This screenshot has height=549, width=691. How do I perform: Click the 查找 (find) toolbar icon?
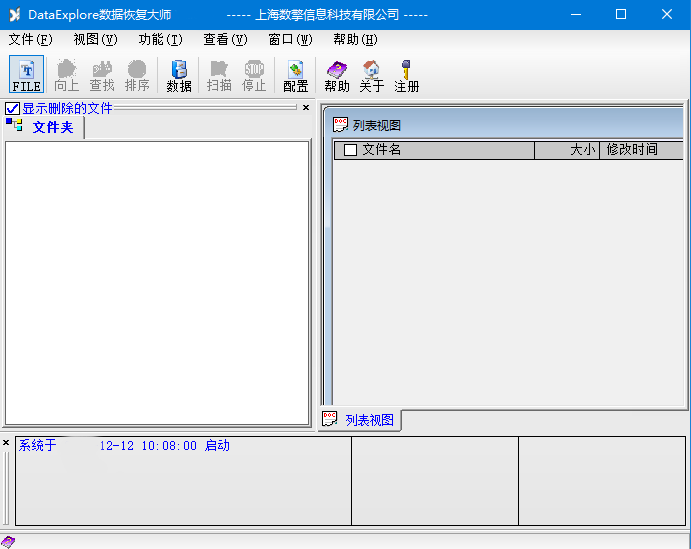point(102,74)
